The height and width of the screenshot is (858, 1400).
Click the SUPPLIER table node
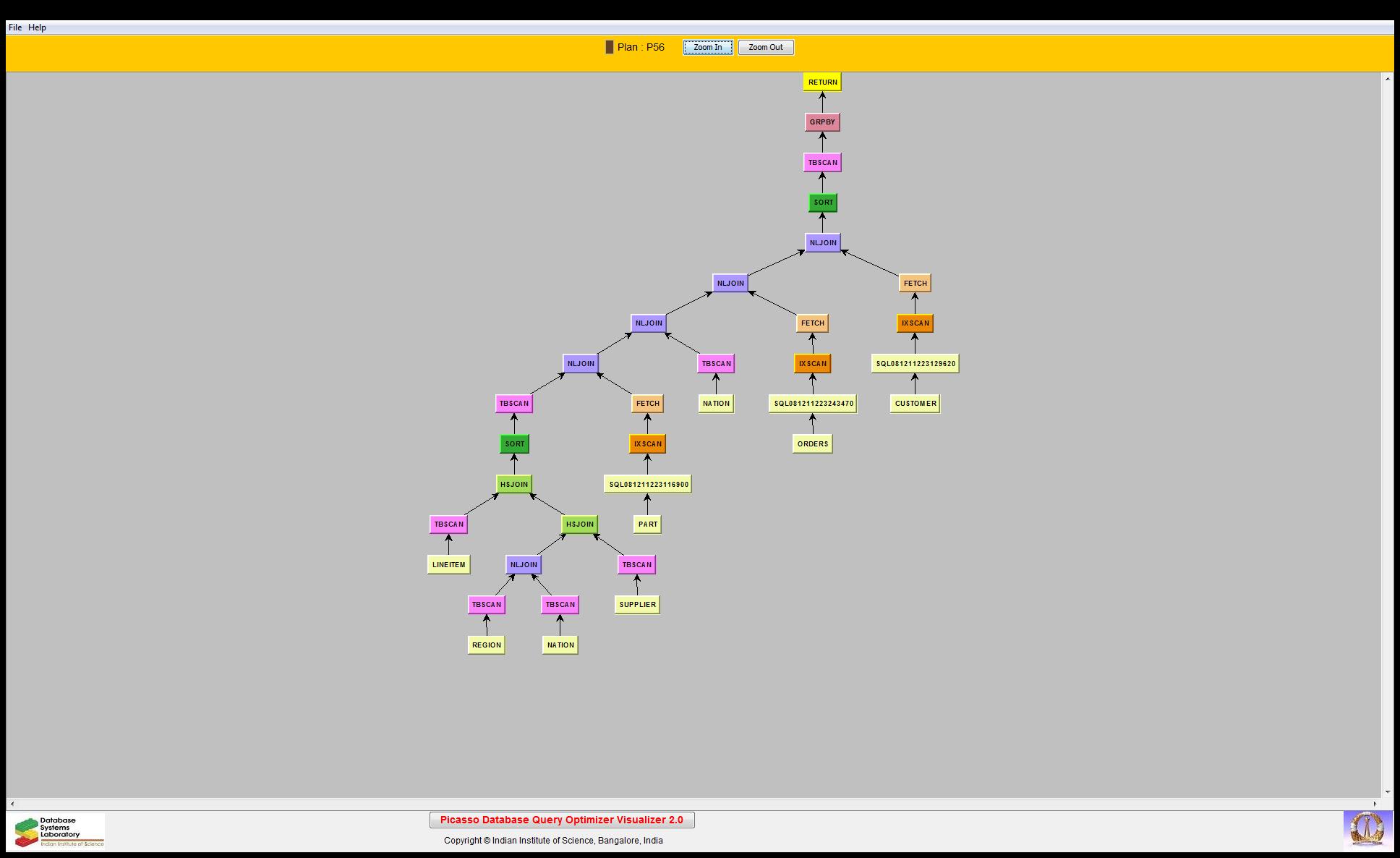tap(637, 605)
